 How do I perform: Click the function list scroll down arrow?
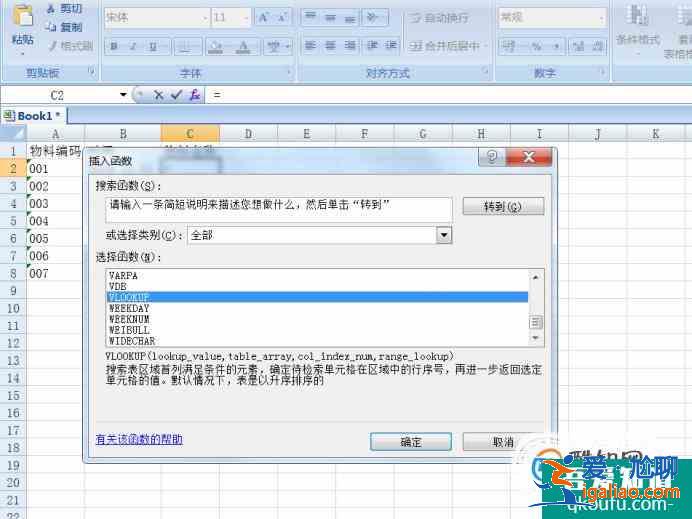coord(535,338)
